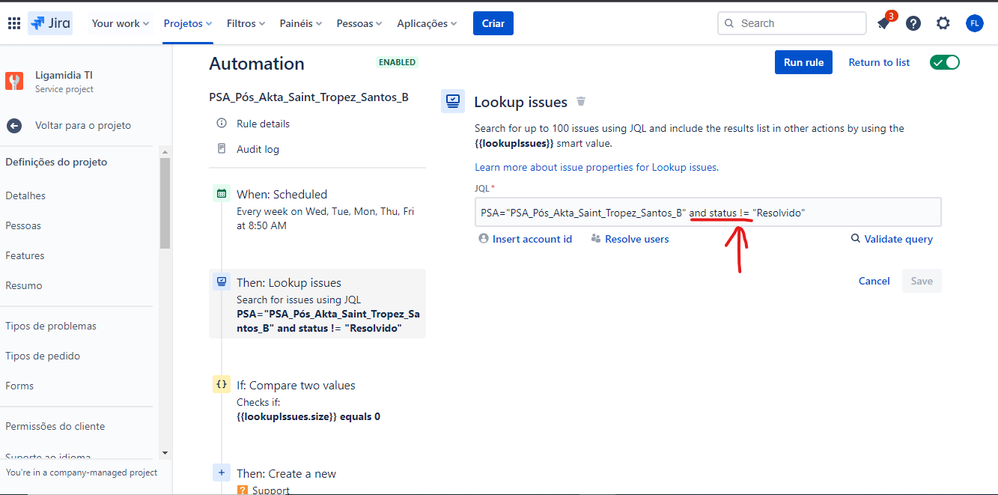Open Learn more about issue properties link
This screenshot has width=998, height=495.
click(596, 168)
